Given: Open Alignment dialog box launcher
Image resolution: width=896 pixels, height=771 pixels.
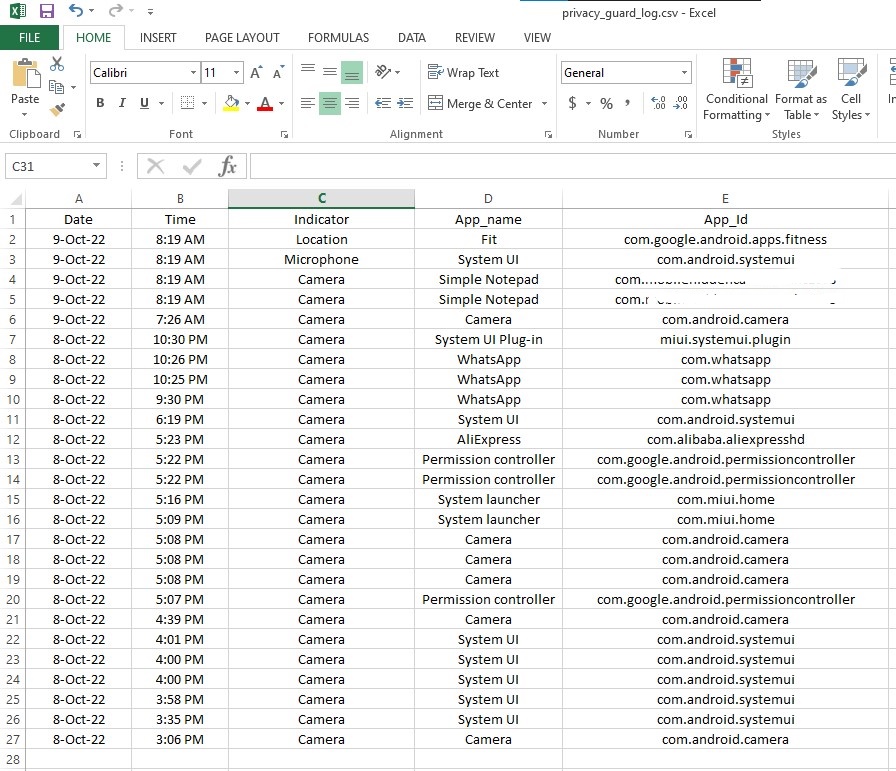Looking at the screenshot, I should 548,134.
